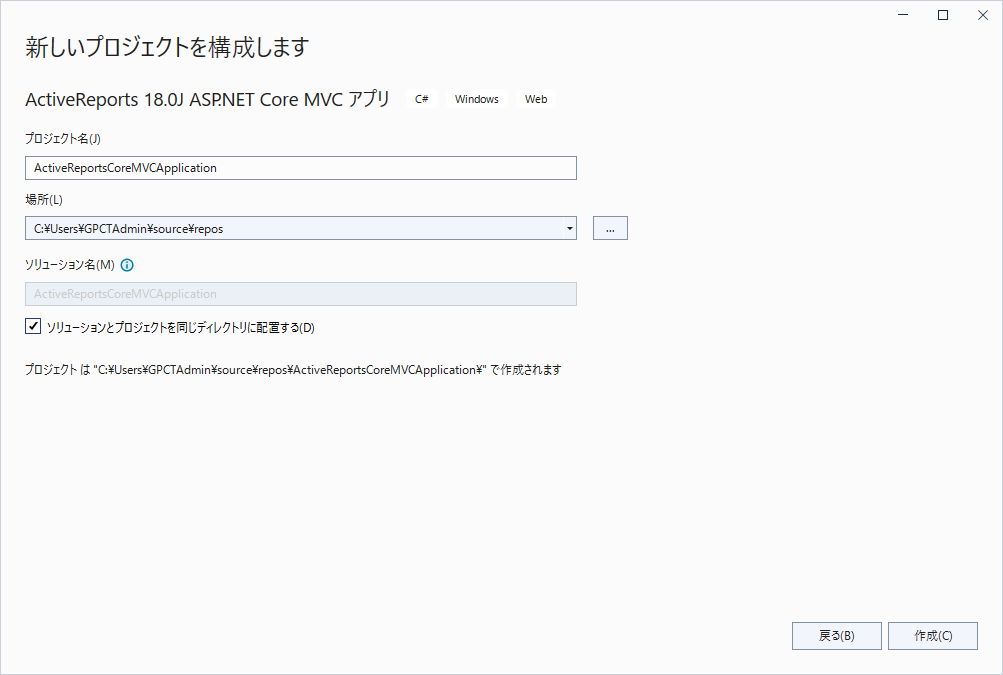Click the 場所(L) label
1003x675 pixels.
point(44,200)
